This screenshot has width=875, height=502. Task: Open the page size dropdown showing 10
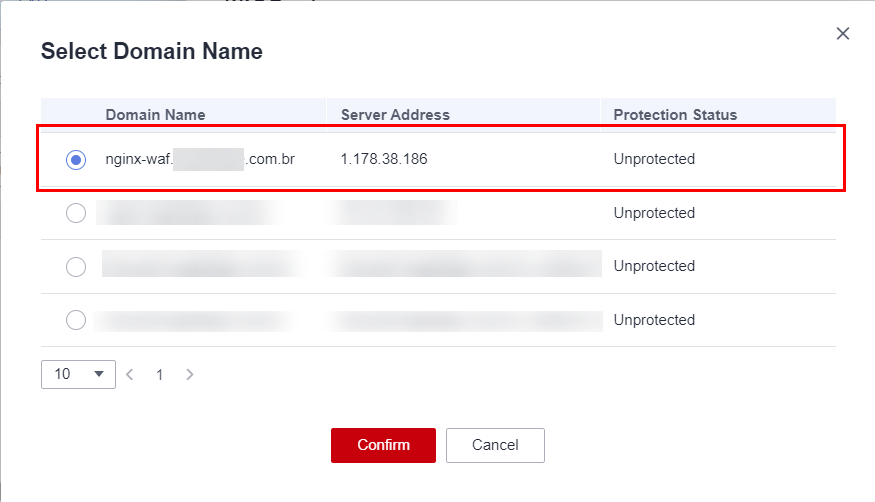[x=78, y=374]
